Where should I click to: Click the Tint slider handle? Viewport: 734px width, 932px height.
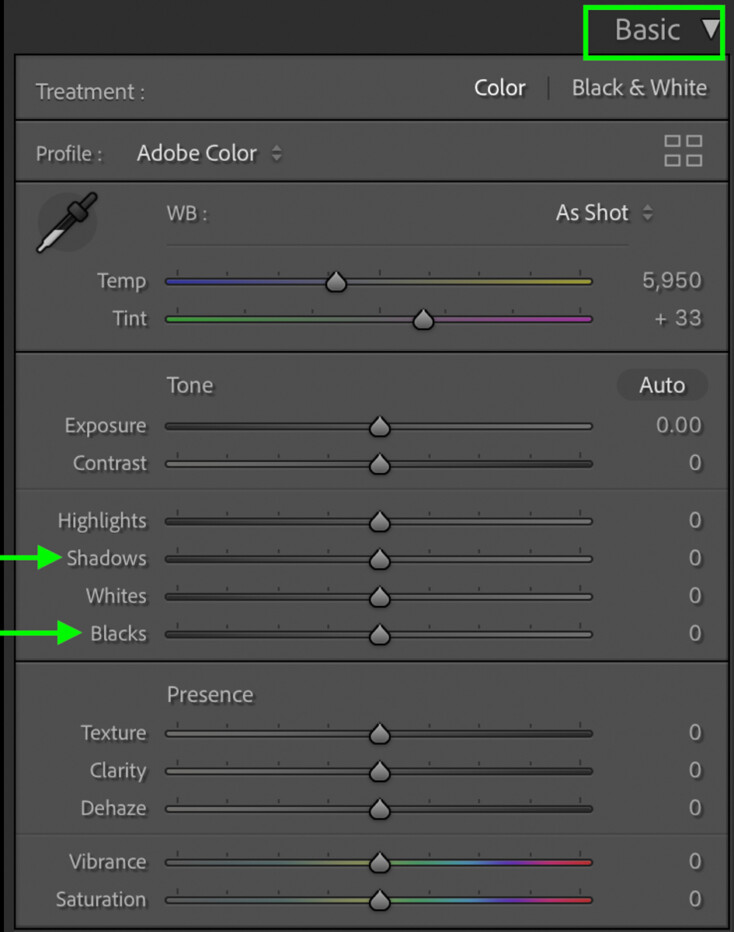click(x=423, y=319)
